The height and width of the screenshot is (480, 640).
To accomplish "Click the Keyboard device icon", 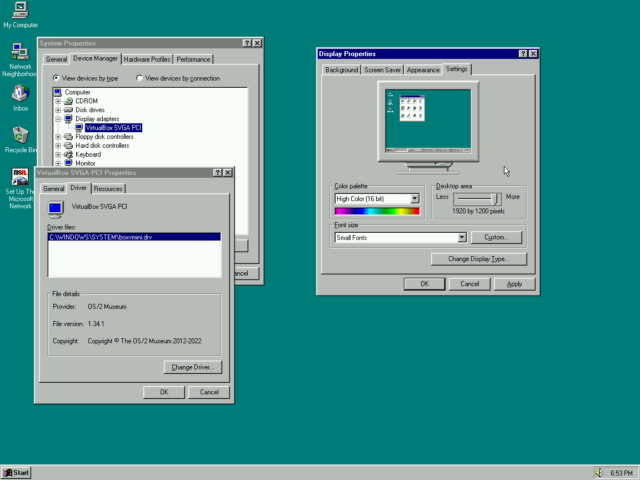I will 69,154.
